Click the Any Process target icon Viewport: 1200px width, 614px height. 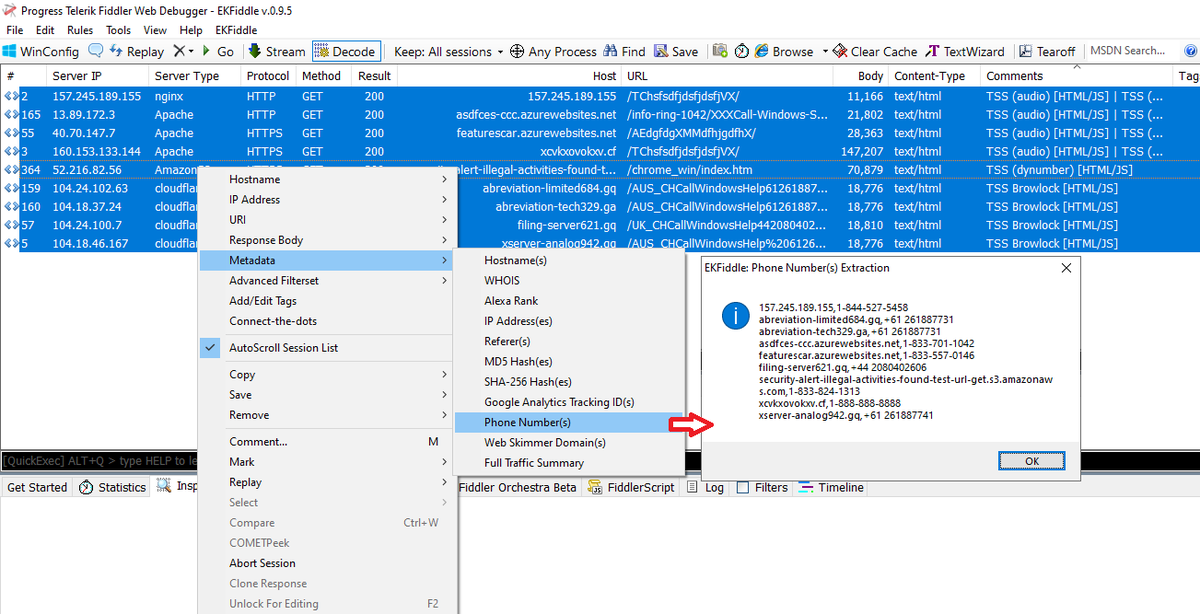[517, 51]
